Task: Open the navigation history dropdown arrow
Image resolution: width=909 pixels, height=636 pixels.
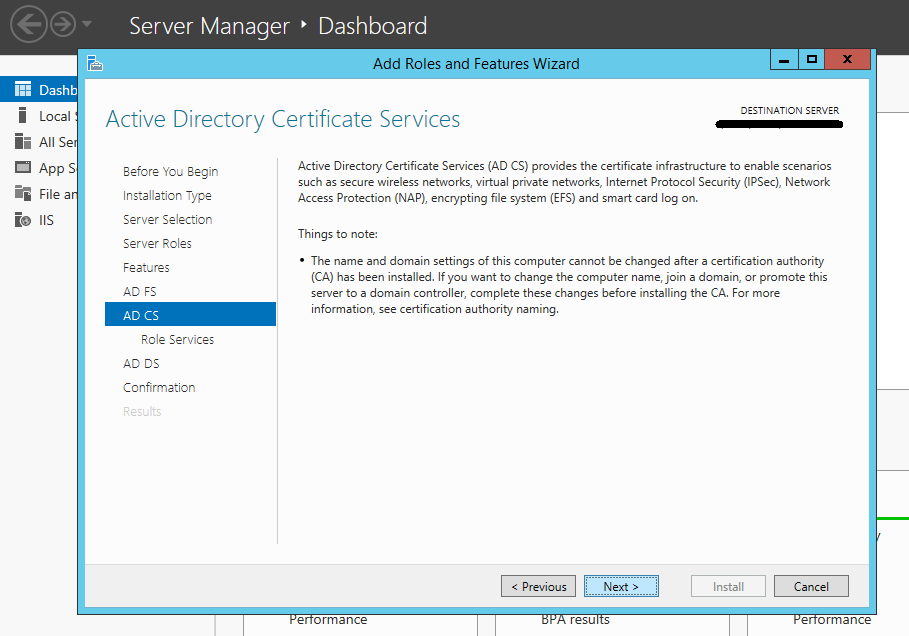Action: (87, 25)
